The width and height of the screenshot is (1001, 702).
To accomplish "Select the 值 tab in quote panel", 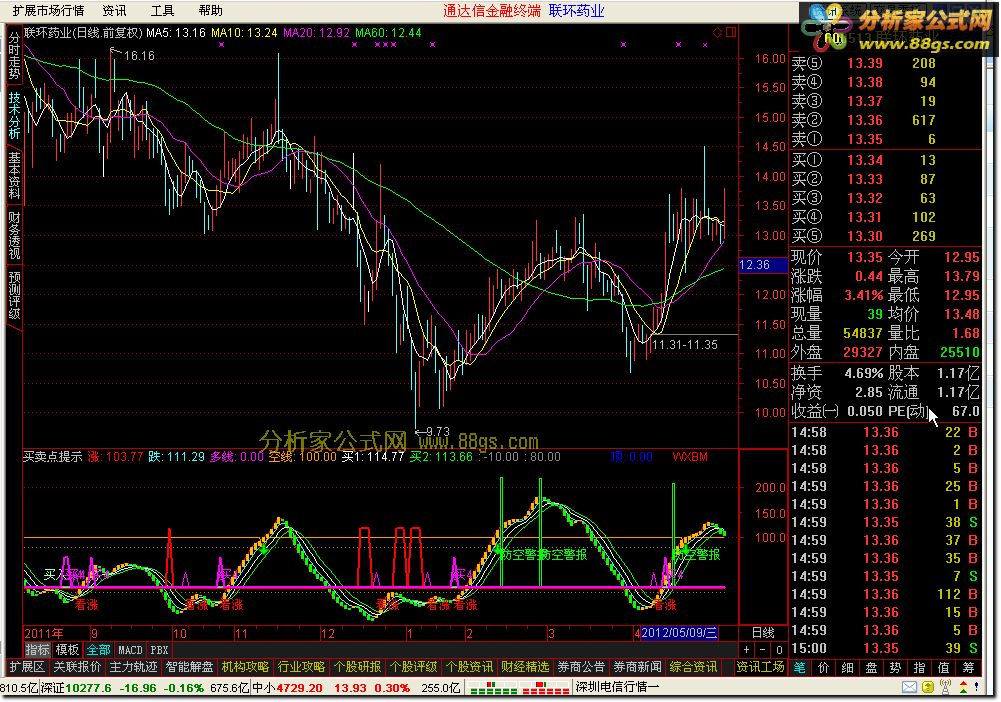I will pyautogui.click(x=944, y=668).
